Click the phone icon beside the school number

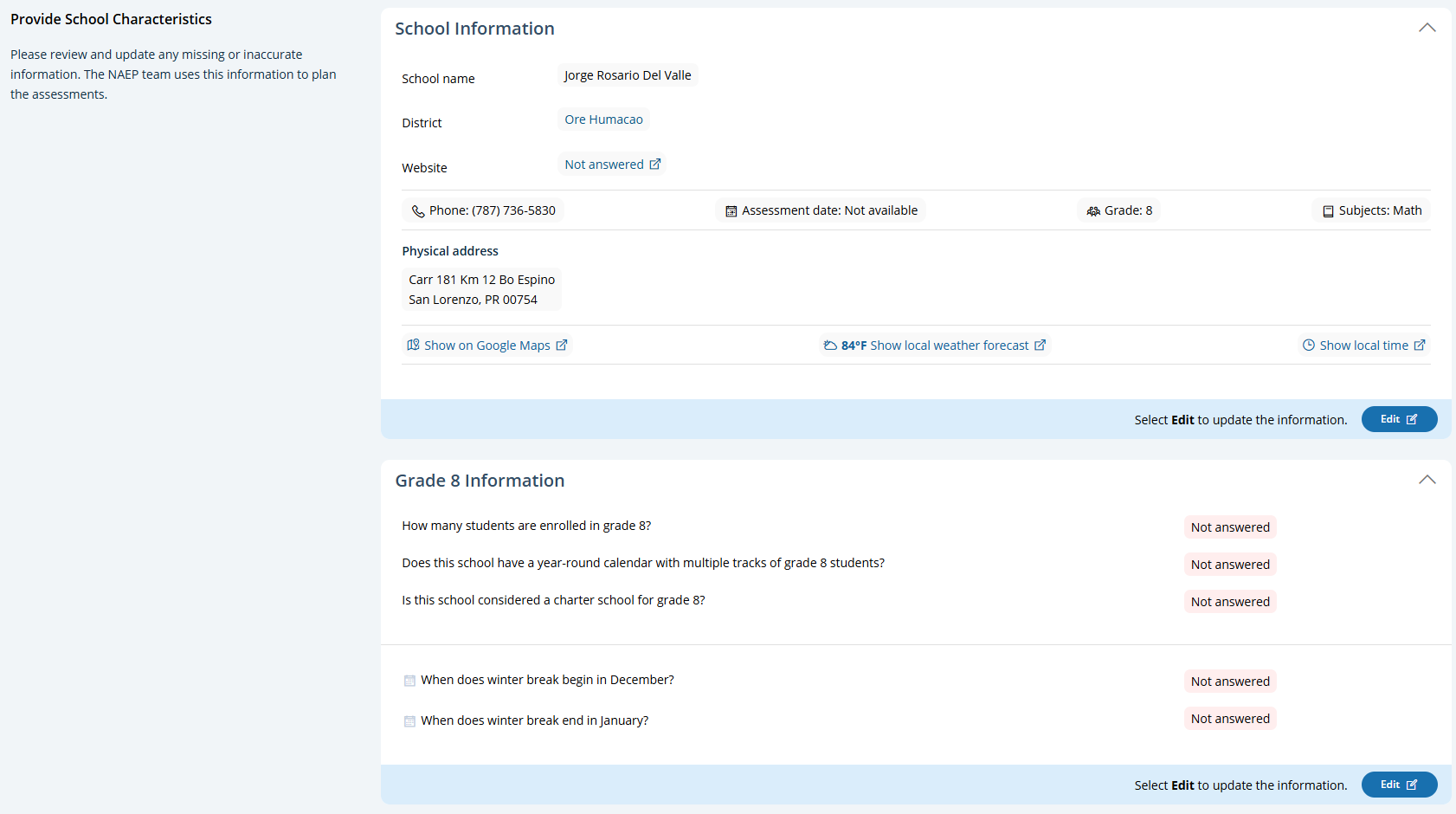(x=418, y=211)
